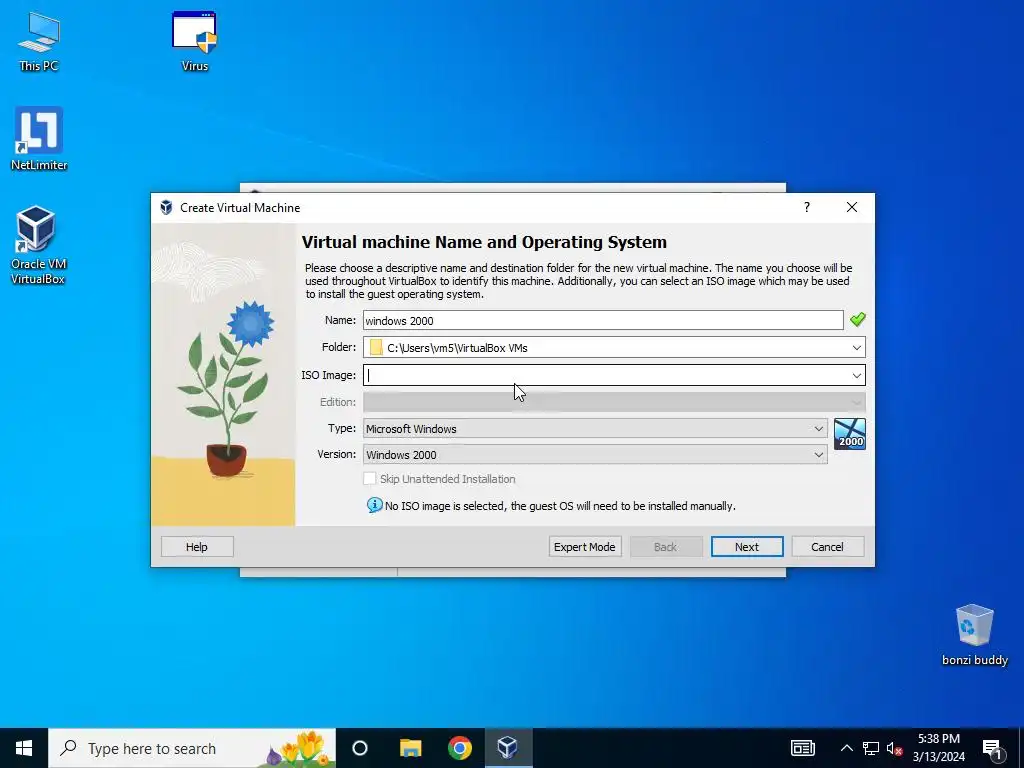The image size is (1024, 768).
Task: Click the Cortana circle taskbar button
Action: pos(360,748)
